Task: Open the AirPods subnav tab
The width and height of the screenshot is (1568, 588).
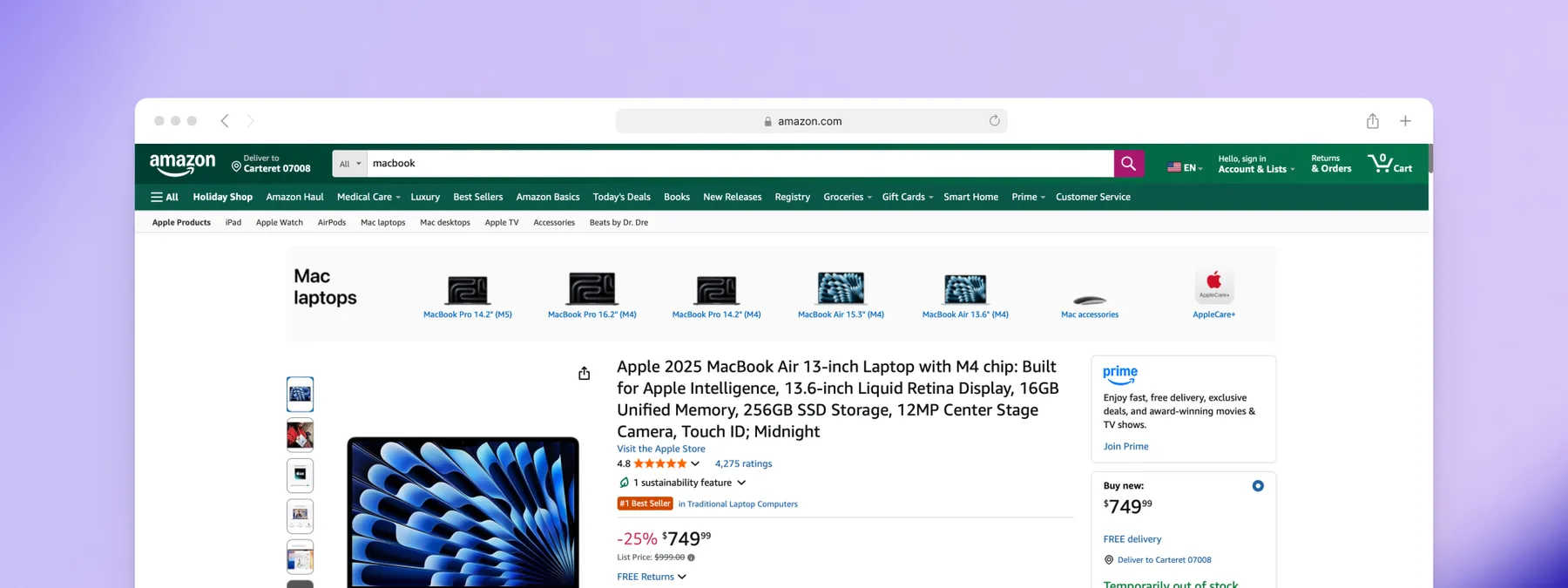Action: (x=331, y=222)
